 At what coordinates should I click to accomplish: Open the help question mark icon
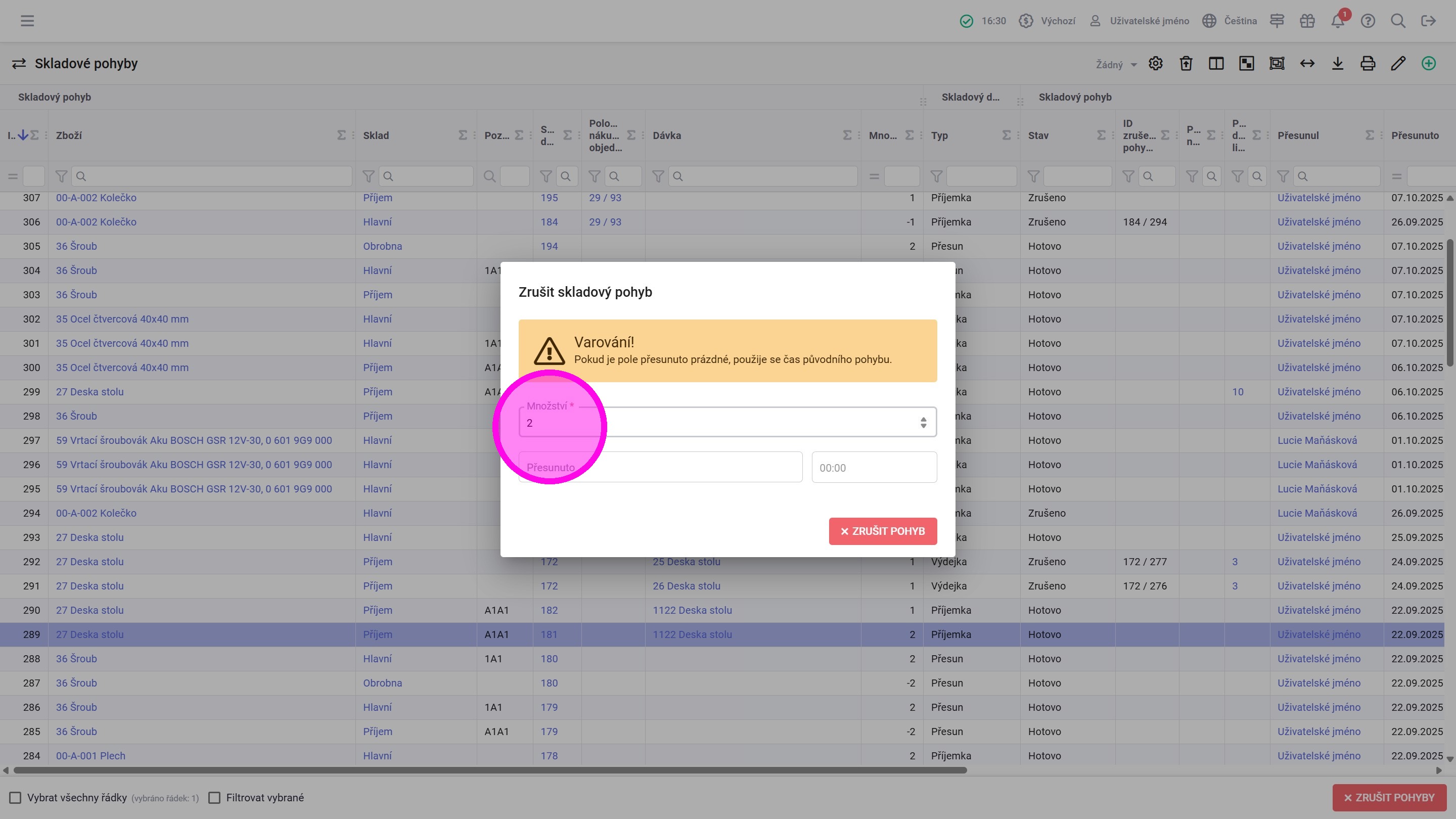coord(1368,21)
